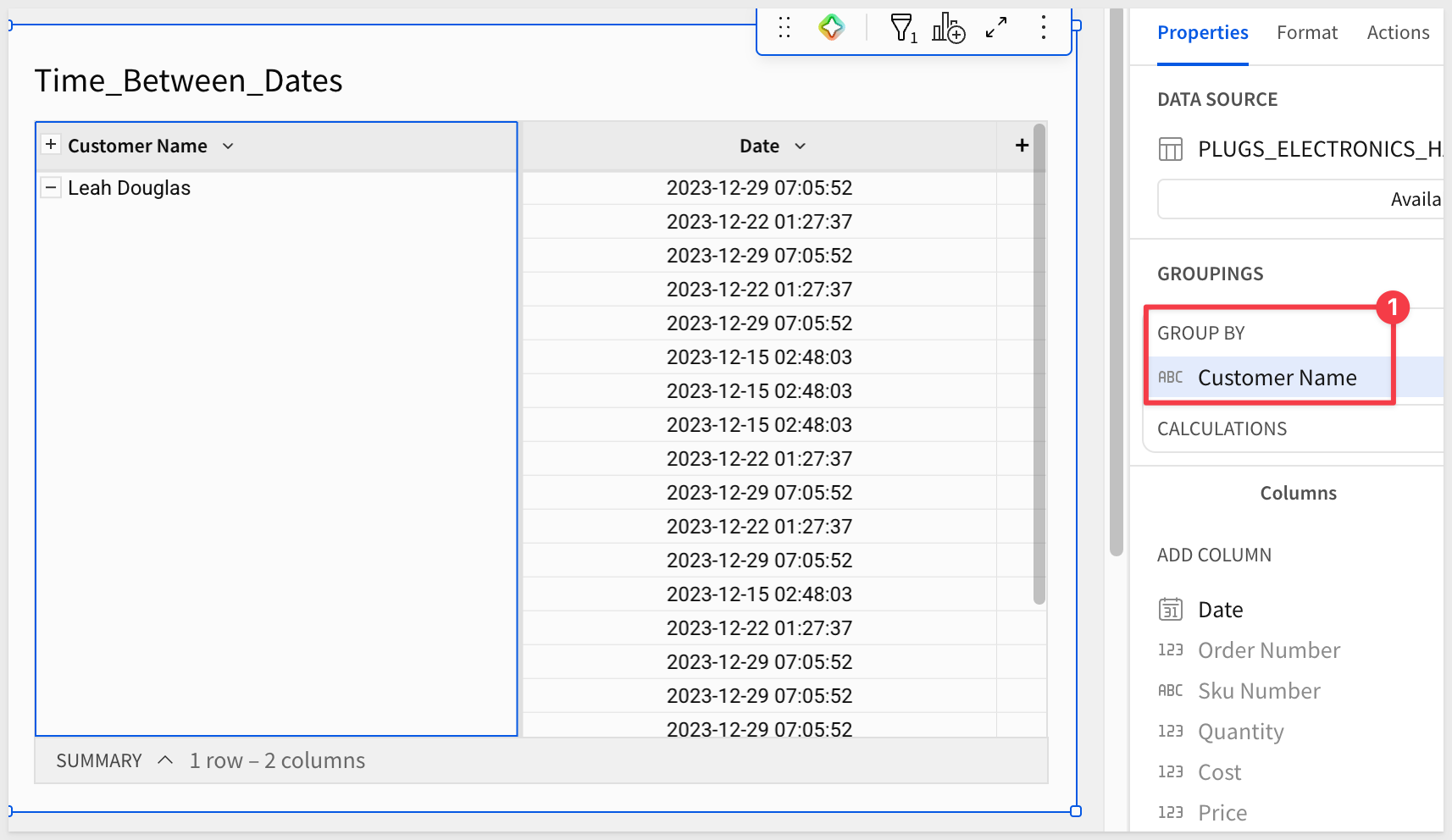Open the Date column header dropdown
The width and height of the screenshot is (1452, 840).
tap(801, 146)
